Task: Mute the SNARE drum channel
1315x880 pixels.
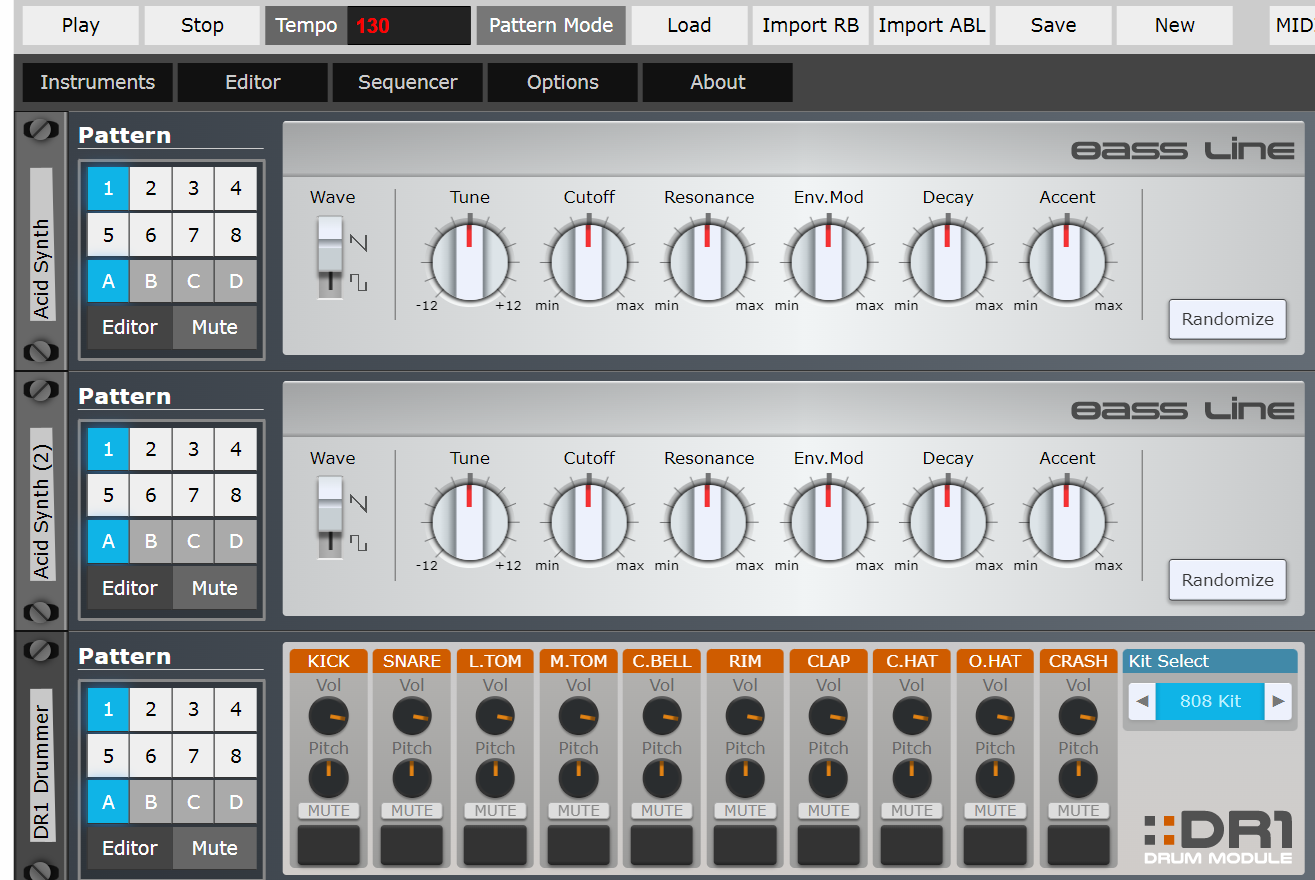Action: point(412,811)
